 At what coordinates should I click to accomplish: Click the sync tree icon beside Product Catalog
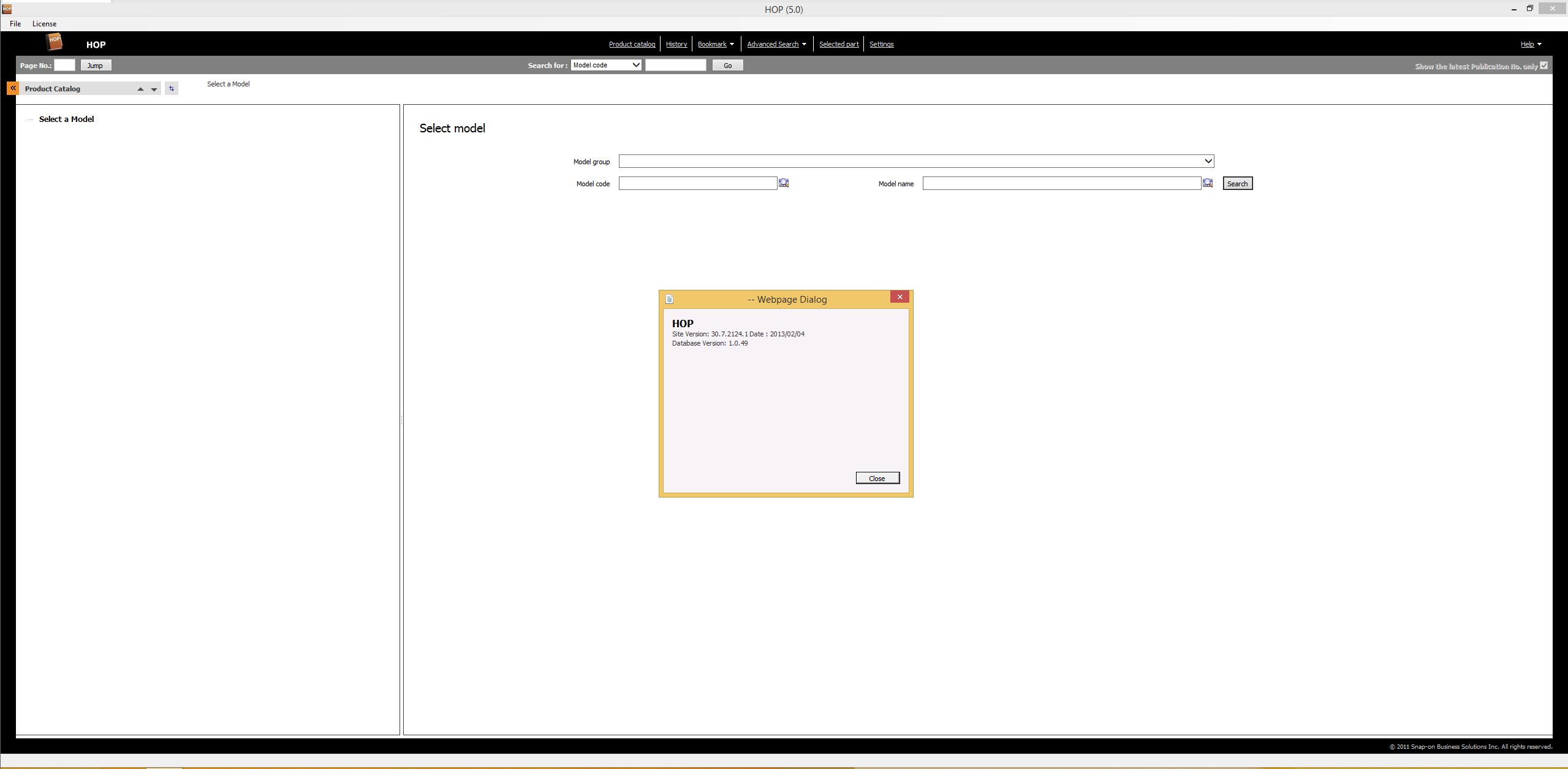click(x=172, y=89)
